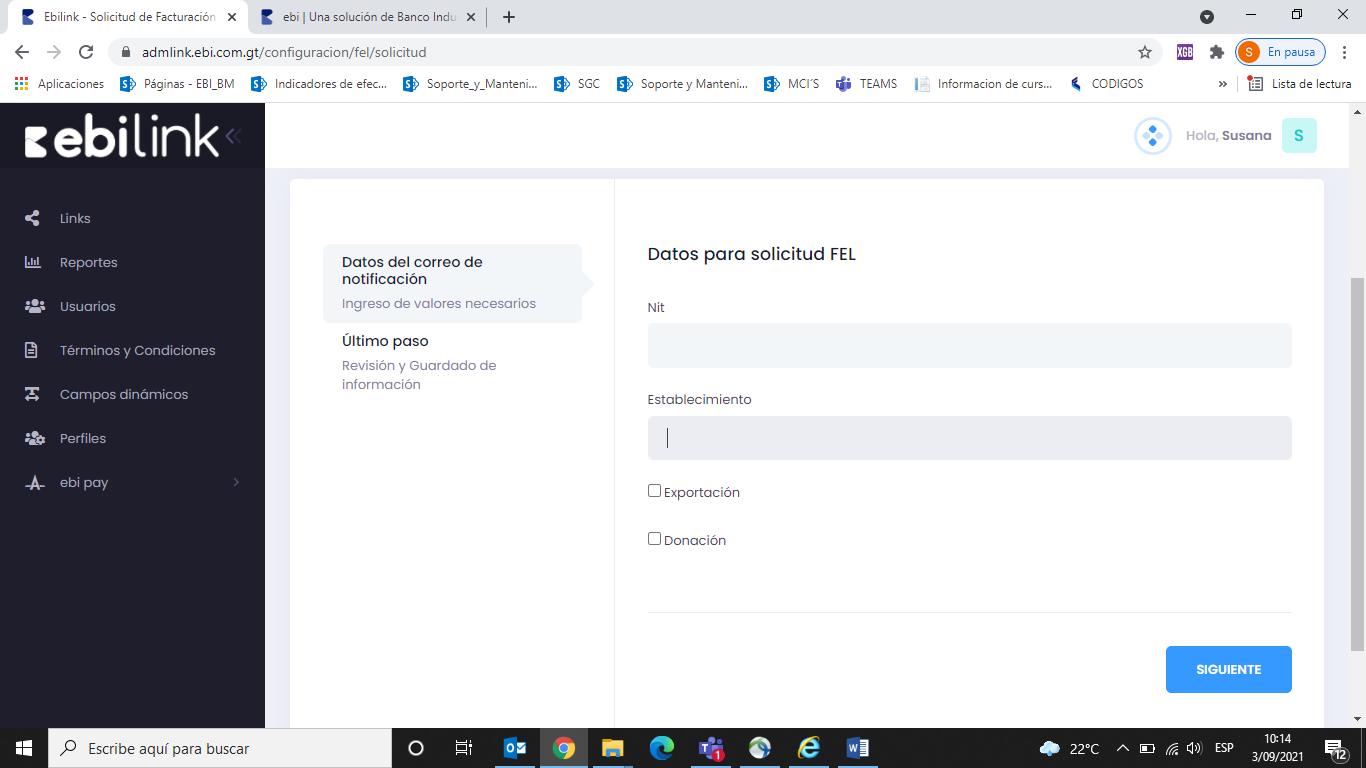Check the Donación checkbox

[x=654, y=539]
